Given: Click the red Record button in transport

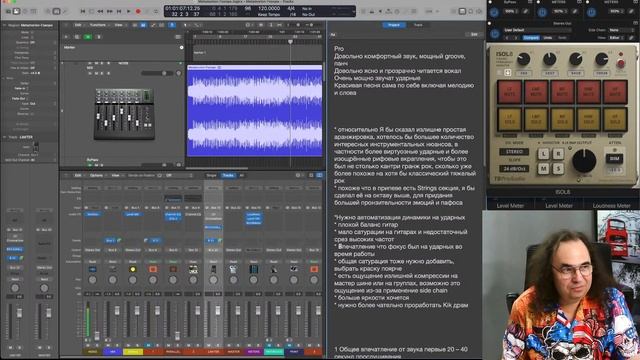Looking at the screenshot, I should click(x=138, y=11).
